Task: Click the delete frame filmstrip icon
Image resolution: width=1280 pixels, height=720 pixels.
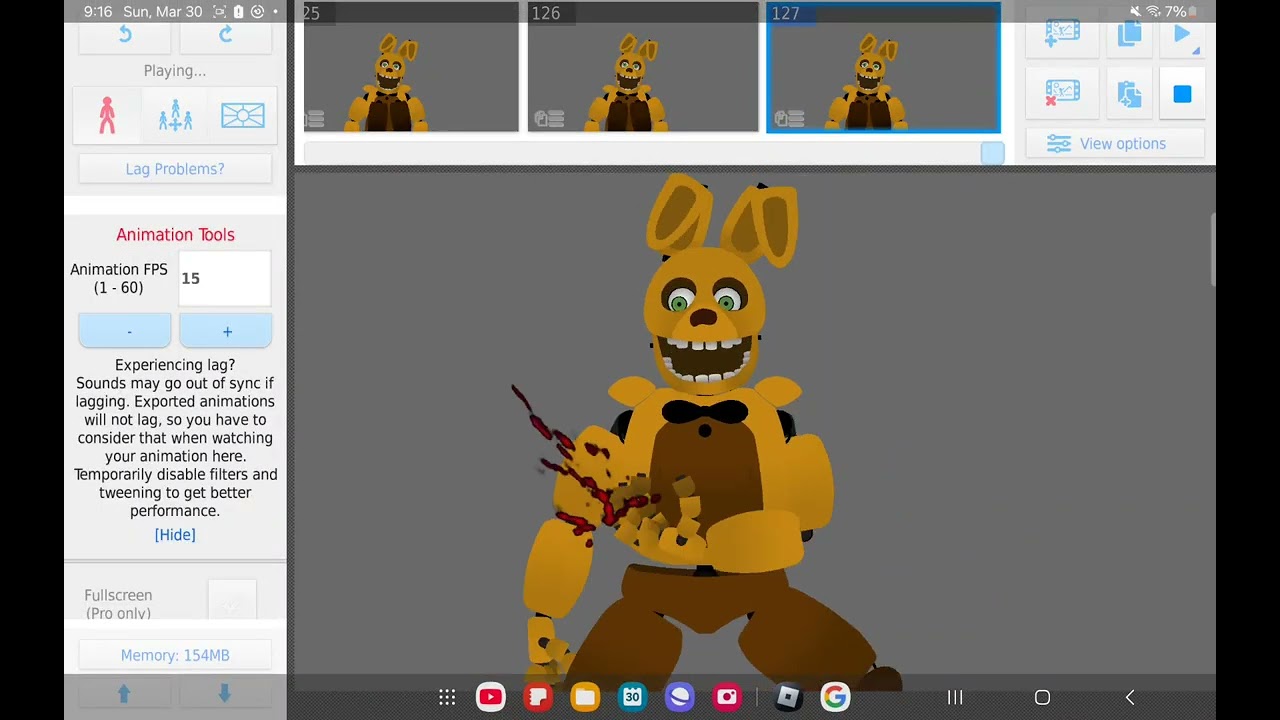Action: click(1062, 94)
